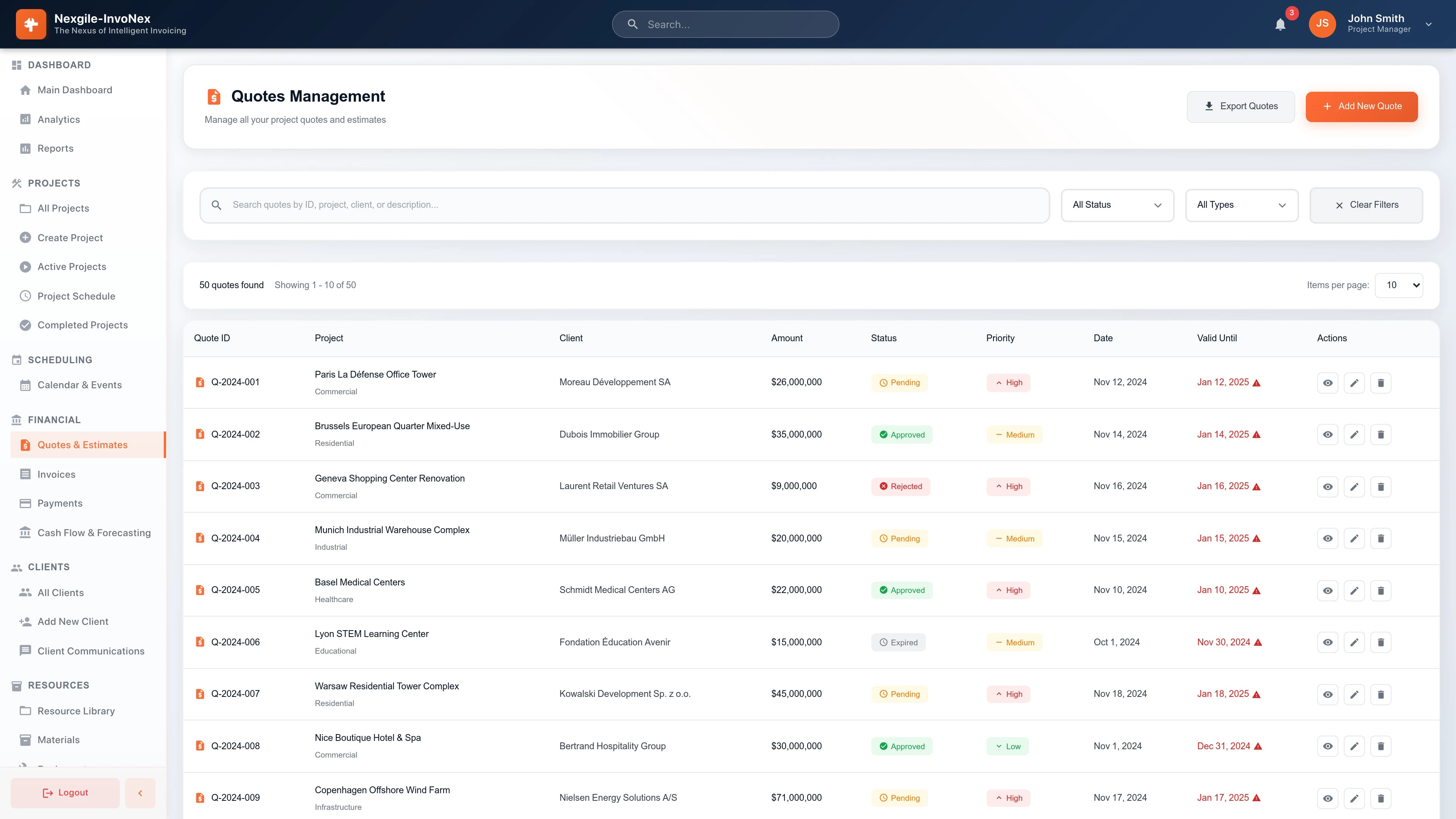Screen dimensions: 1456x819
Task: Click the Create Project plus icon
Action: coord(25,237)
